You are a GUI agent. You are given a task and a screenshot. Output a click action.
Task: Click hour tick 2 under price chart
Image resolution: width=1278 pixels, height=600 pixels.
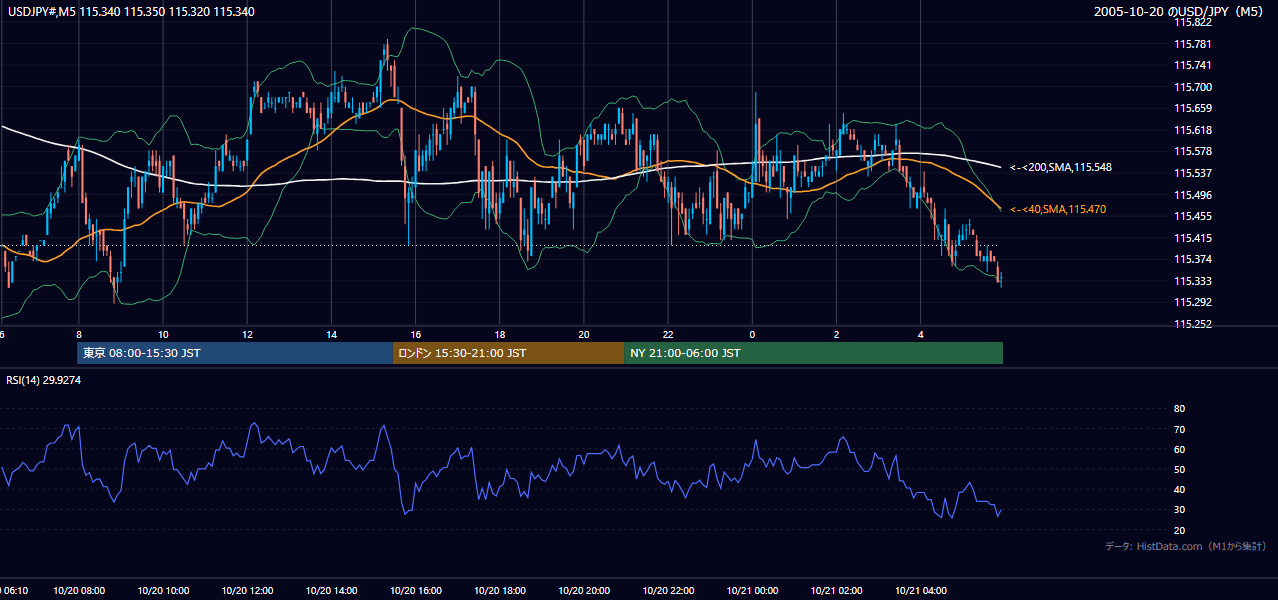(835, 335)
